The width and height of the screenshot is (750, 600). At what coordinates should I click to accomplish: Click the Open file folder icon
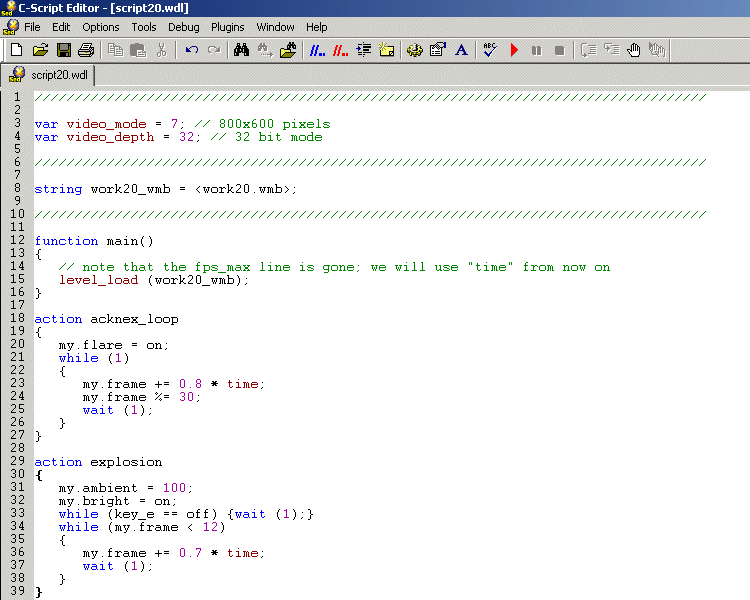[x=40, y=50]
